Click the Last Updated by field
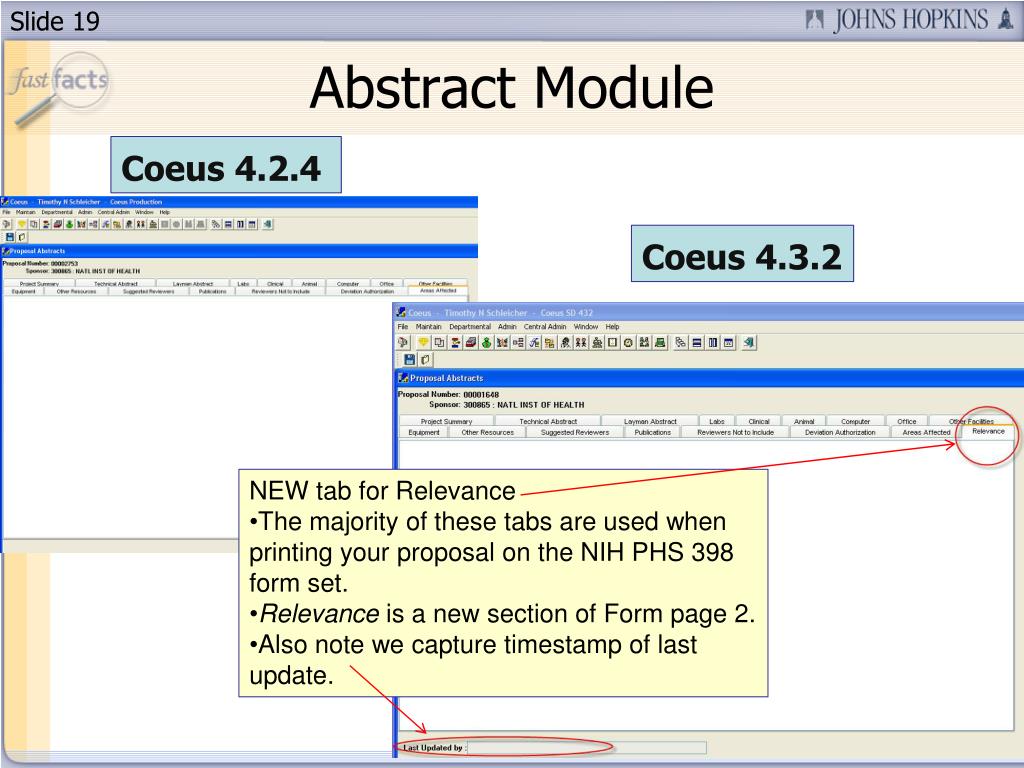Viewport: 1024px width, 768px height. tap(587, 748)
